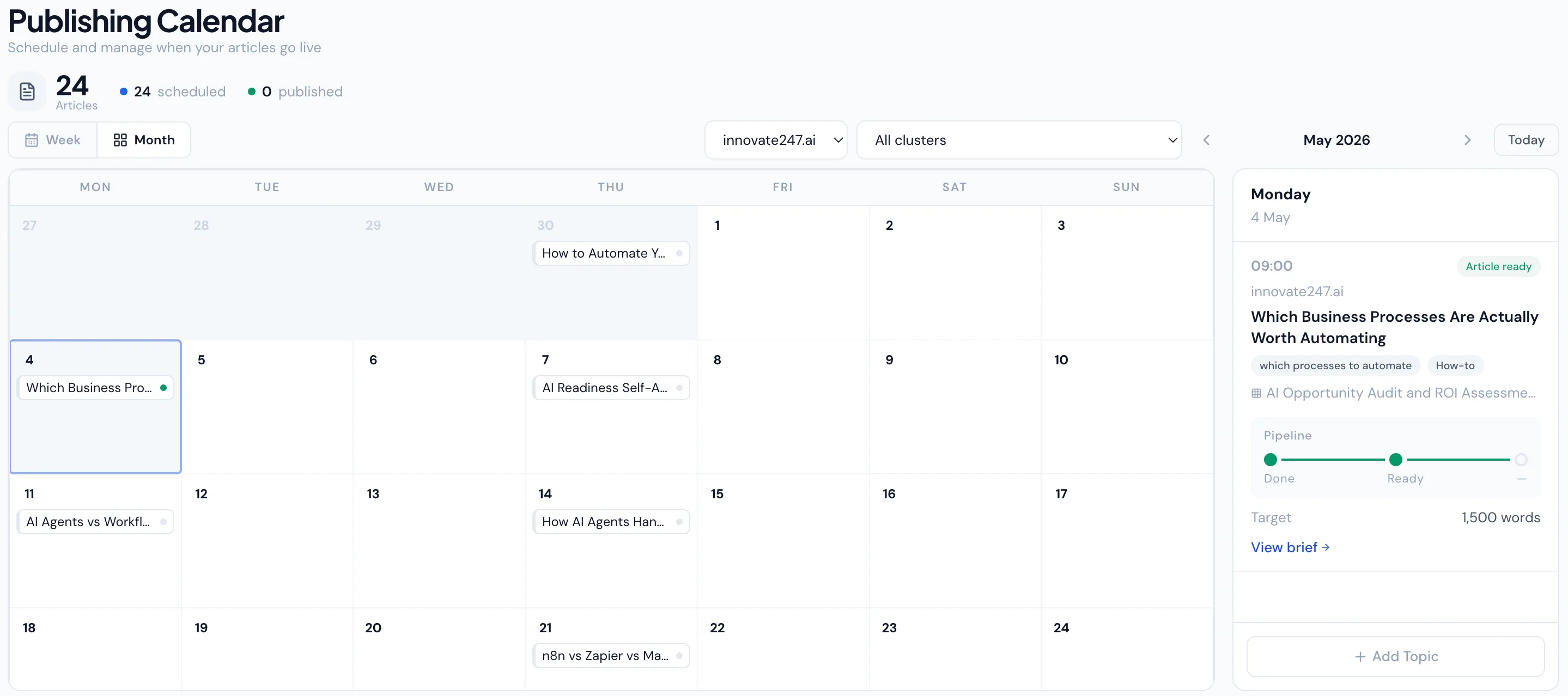Open the All clusters filter dropdown
Image resolution: width=1568 pixels, height=696 pixels.
[x=1018, y=140]
